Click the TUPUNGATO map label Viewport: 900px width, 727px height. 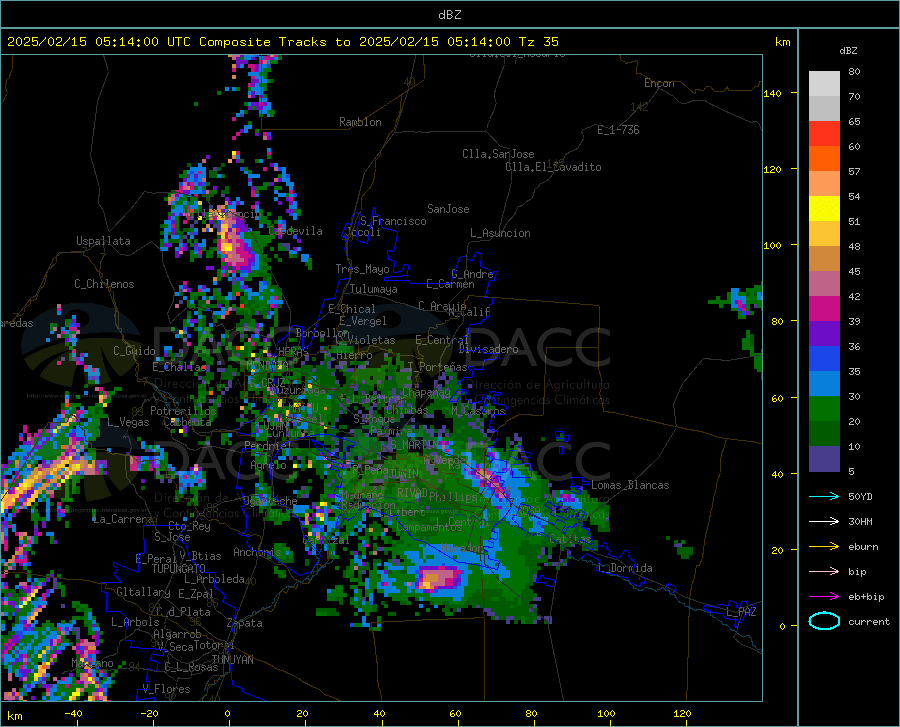click(179, 569)
